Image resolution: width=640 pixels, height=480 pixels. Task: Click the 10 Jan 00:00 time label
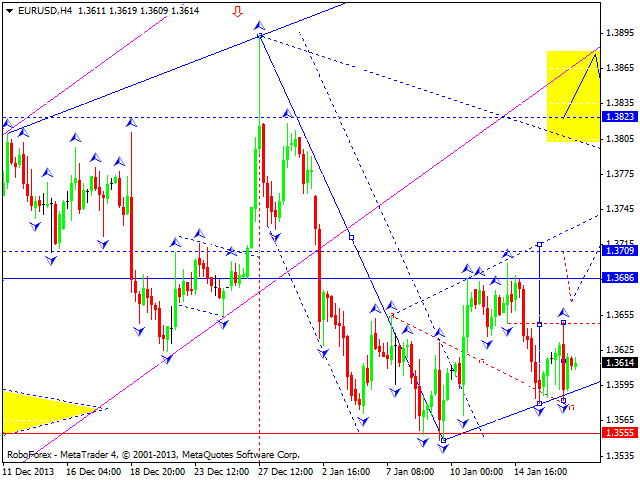click(x=478, y=471)
